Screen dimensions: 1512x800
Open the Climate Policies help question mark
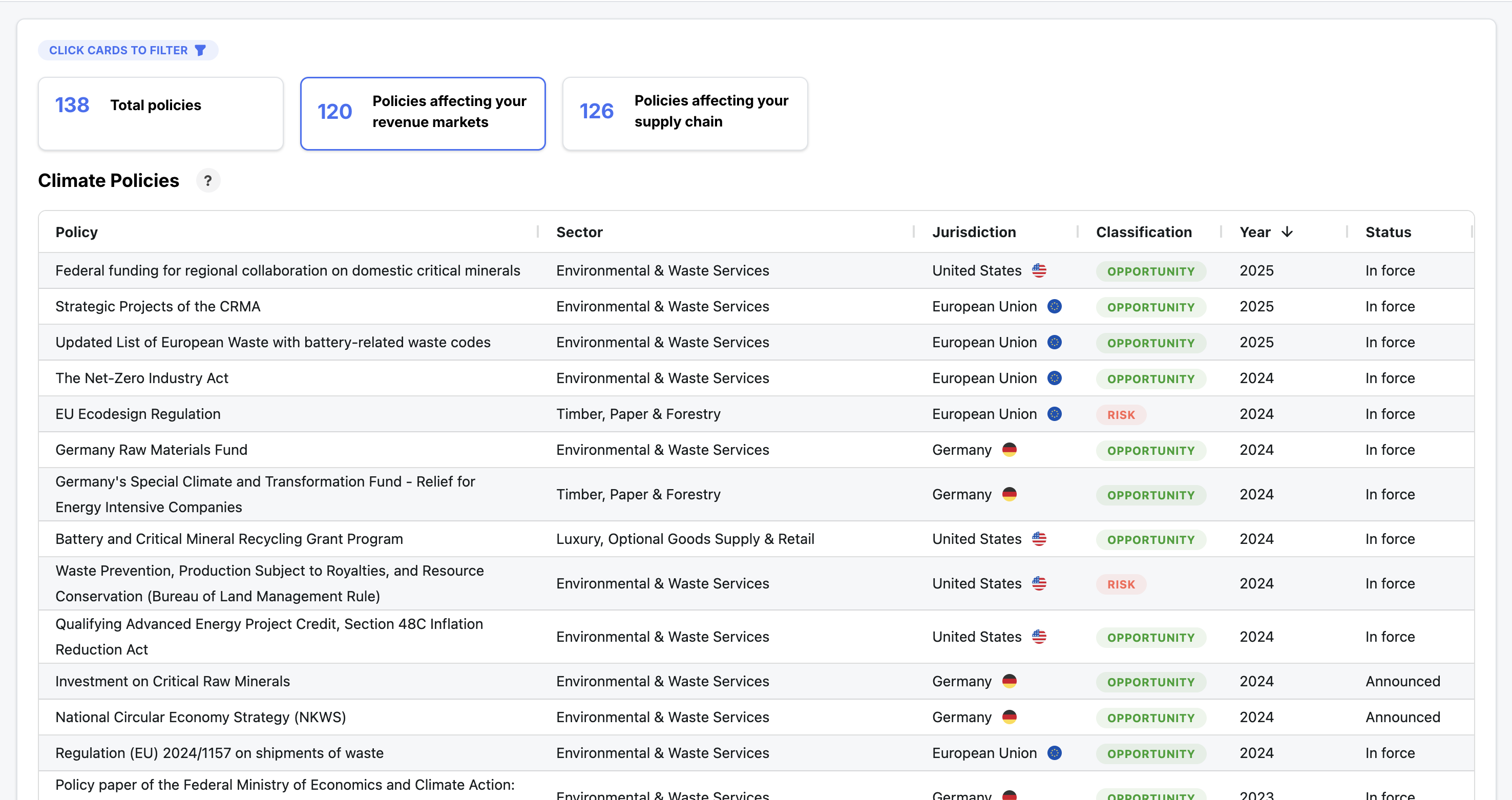point(208,181)
